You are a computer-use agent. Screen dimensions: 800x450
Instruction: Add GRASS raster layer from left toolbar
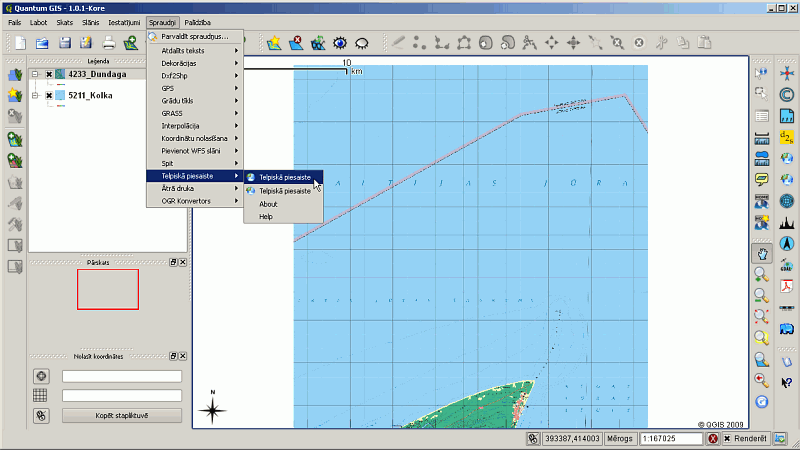(x=15, y=161)
